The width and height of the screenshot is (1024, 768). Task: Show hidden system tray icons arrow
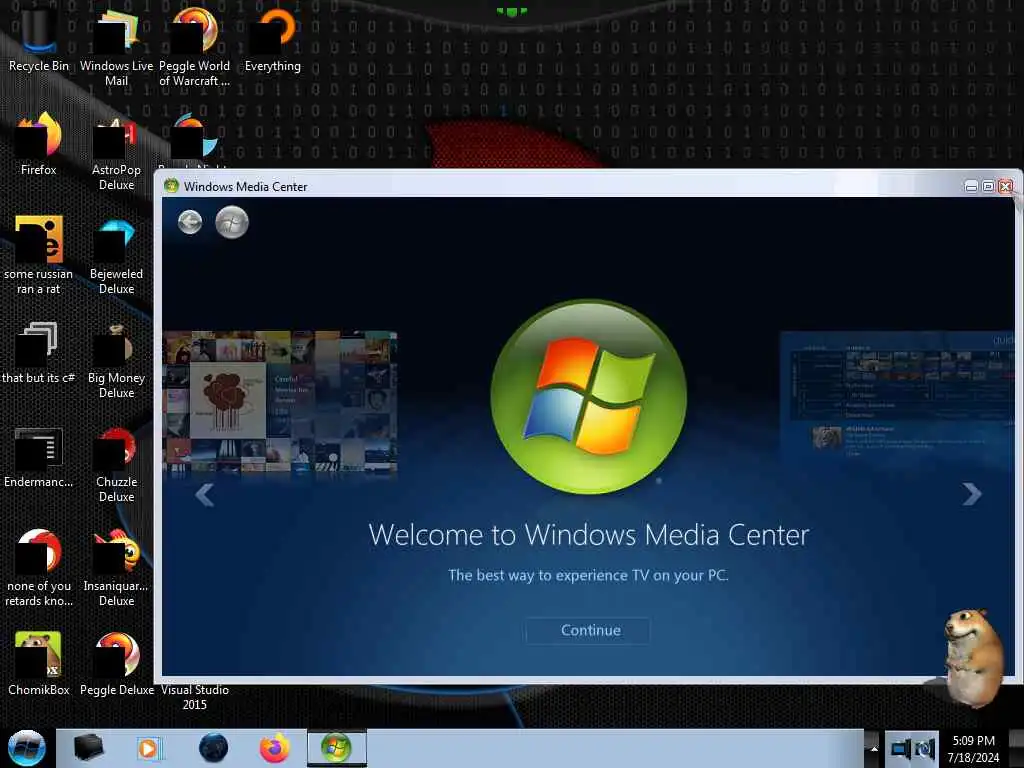[x=874, y=748]
